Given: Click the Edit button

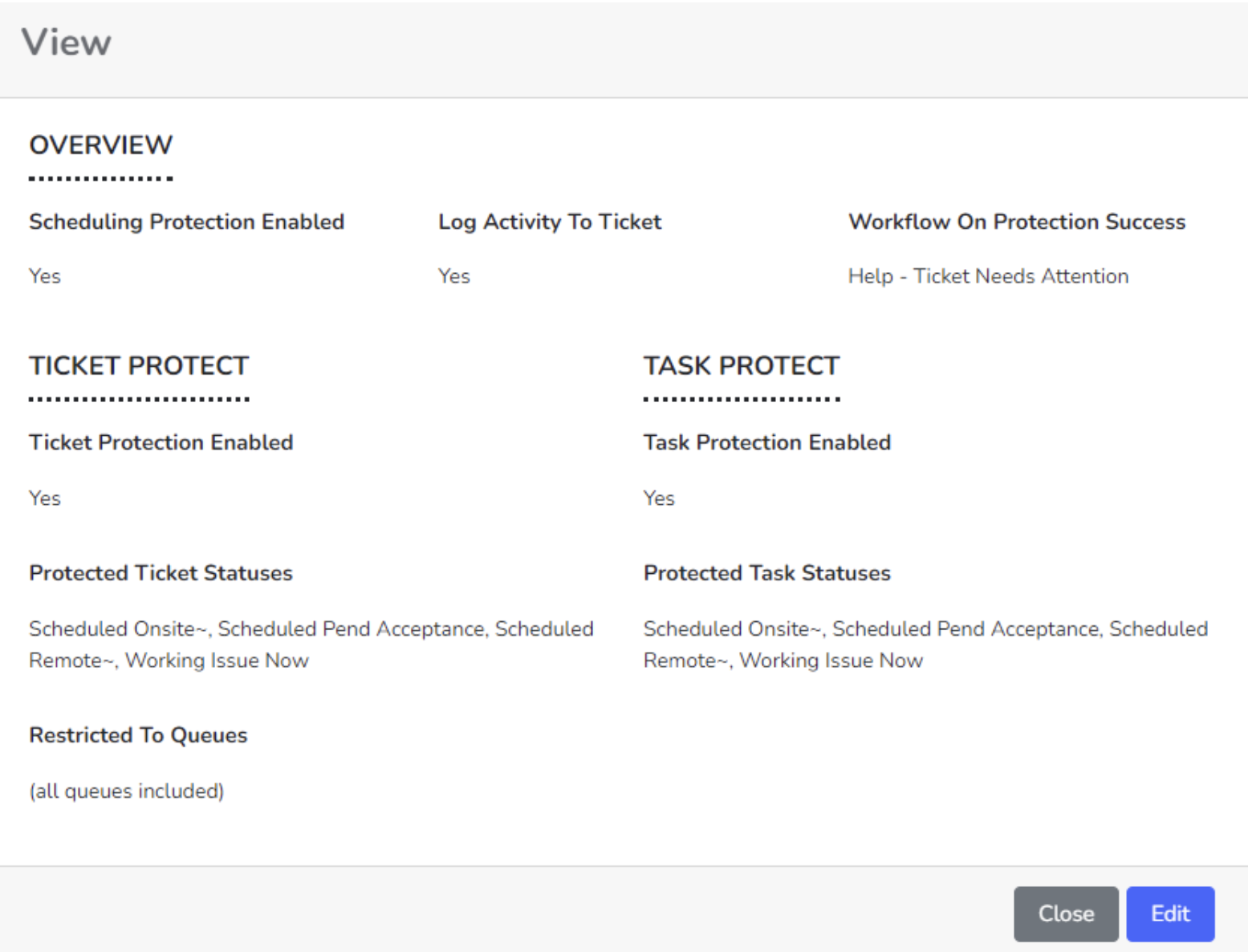Looking at the screenshot, I should pos(1169,913).
